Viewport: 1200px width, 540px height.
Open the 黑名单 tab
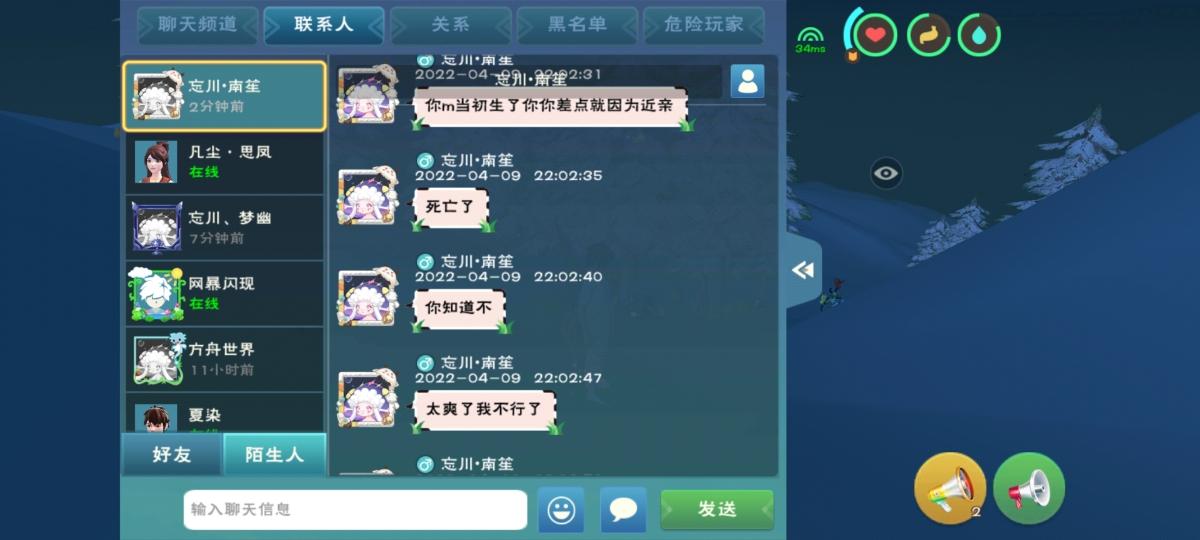coord(577,25)
